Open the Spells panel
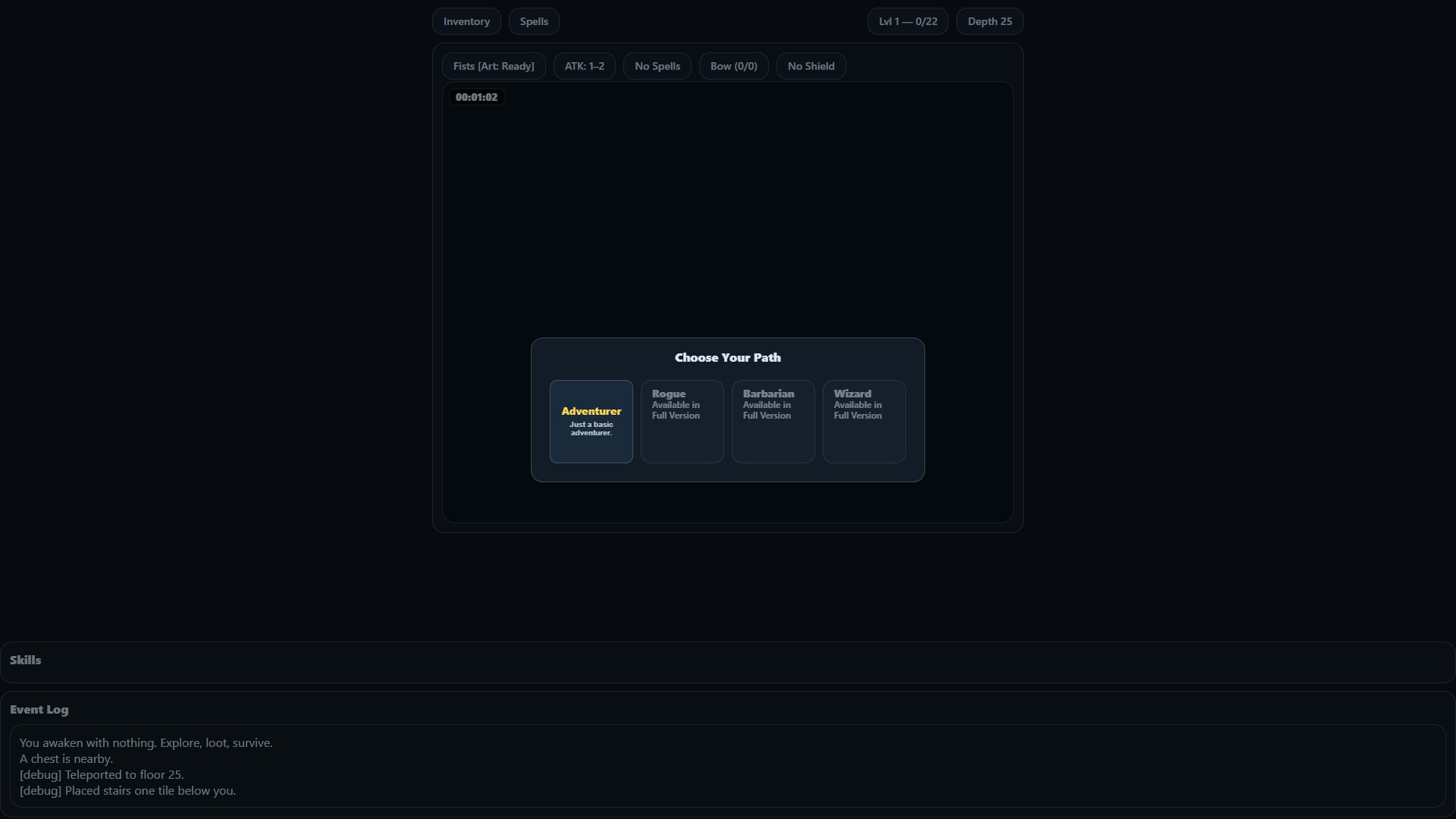Viewport: 1456px width, 819px height. [534, 20]
